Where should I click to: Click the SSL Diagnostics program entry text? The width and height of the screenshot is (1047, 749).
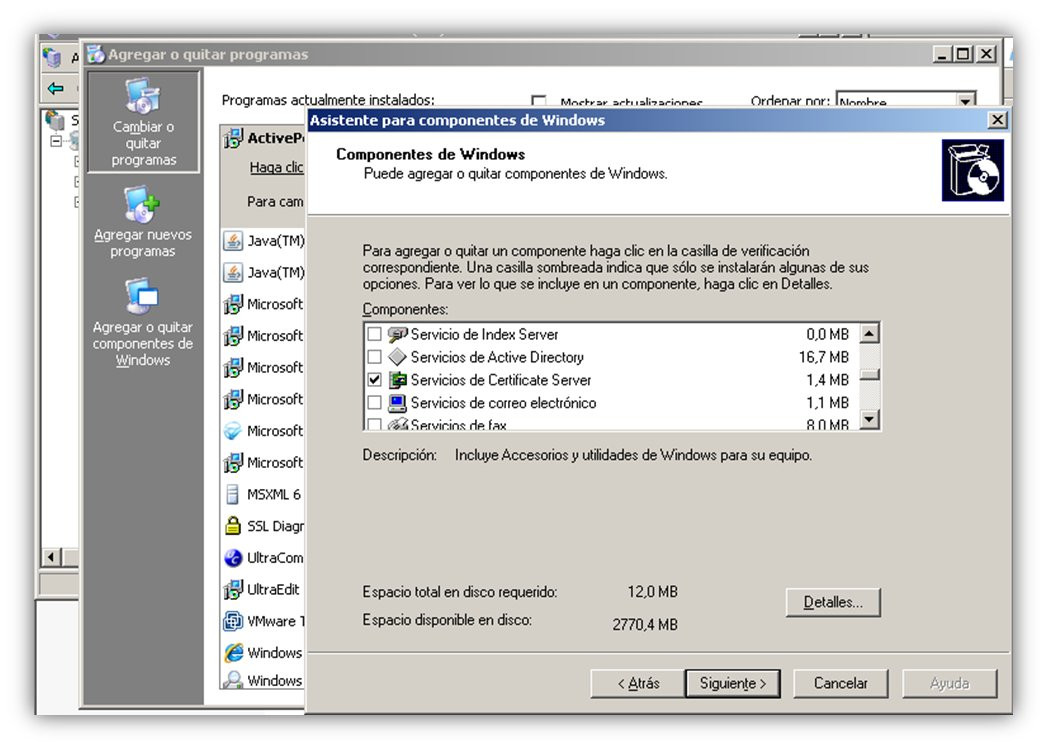tap(275, 526)
